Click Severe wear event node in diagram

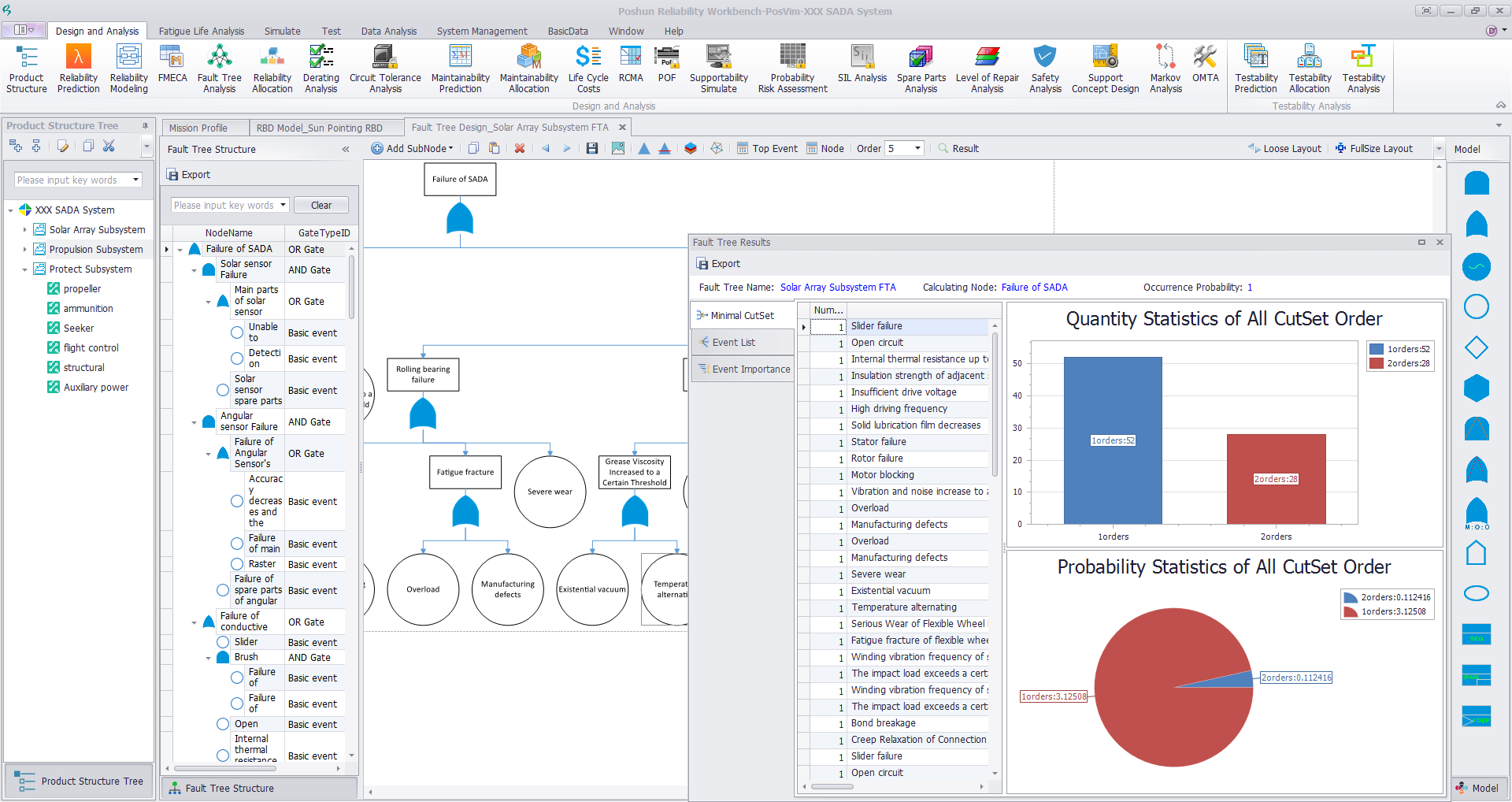point(550,492)
